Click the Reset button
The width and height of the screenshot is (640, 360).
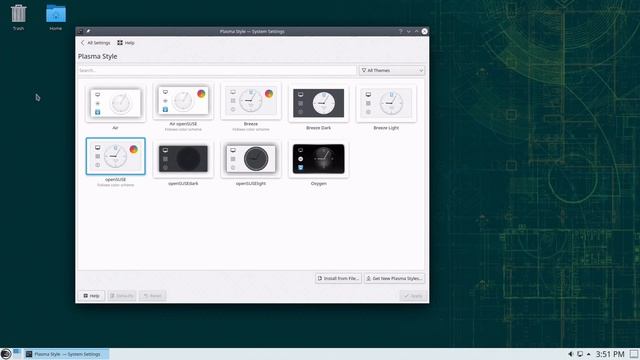click(152, 296)
